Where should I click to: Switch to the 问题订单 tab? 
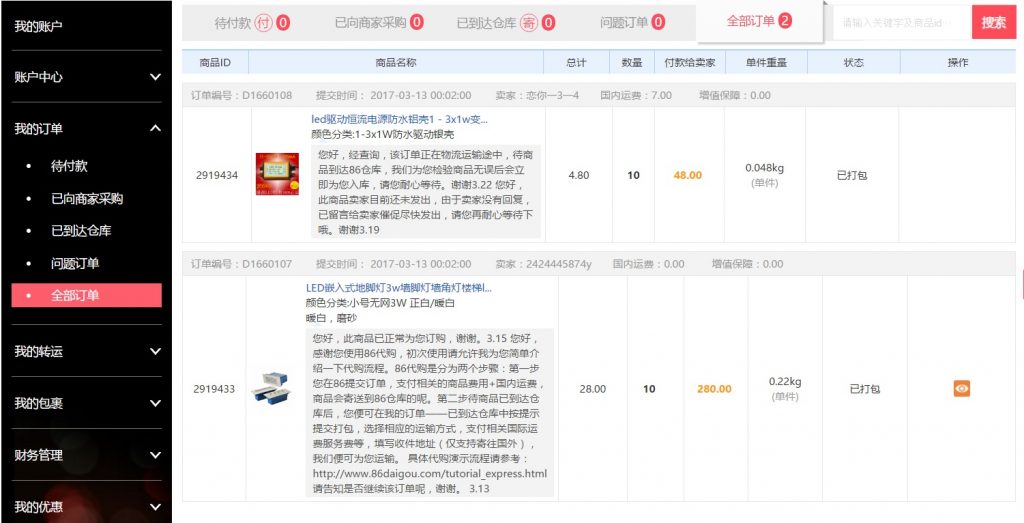coord(632,23)
